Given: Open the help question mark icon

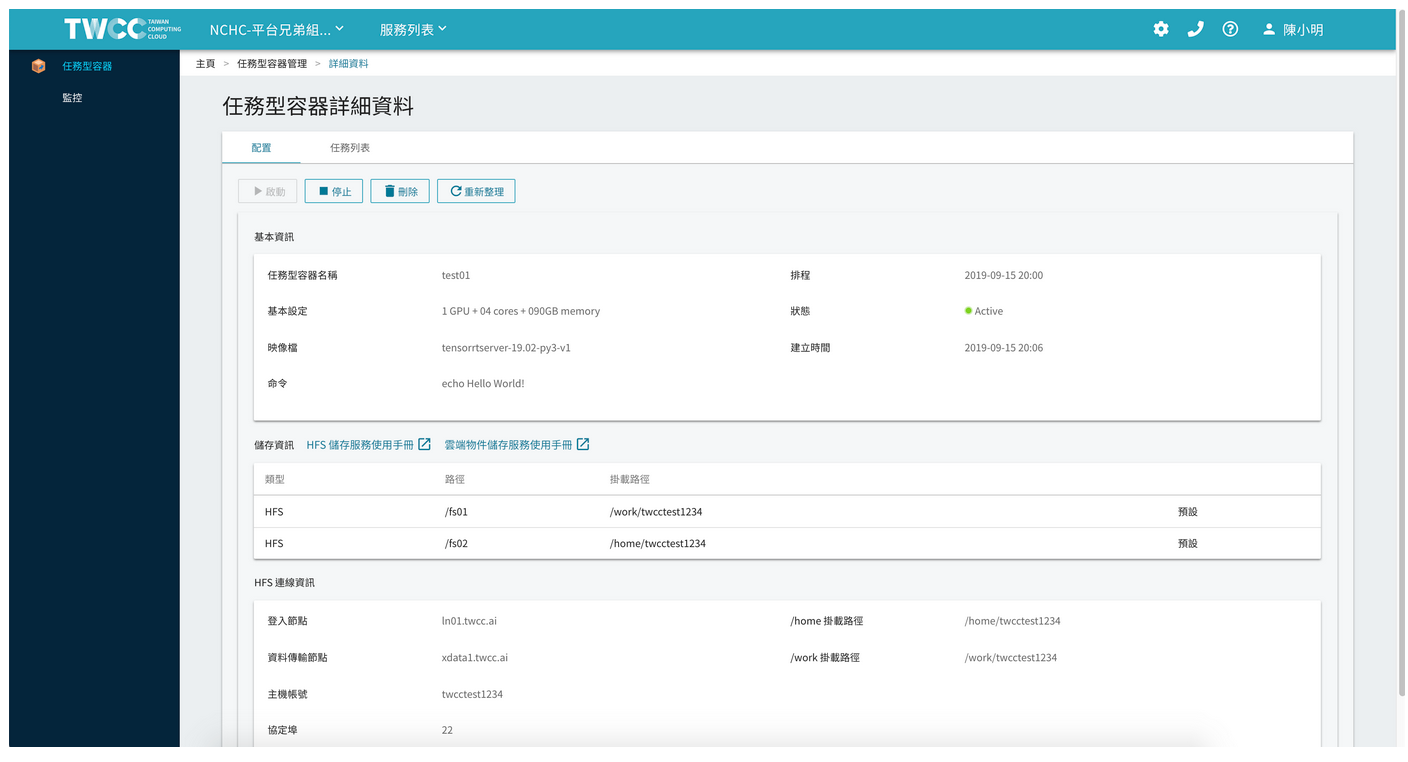Looking at the screenshot, I should [x=1230, y=29].
